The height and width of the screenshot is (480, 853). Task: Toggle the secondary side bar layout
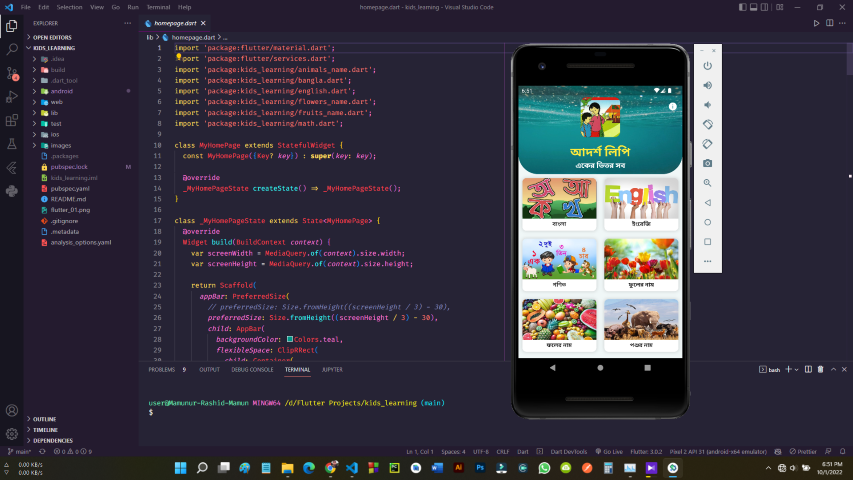(x=764, y=7)
